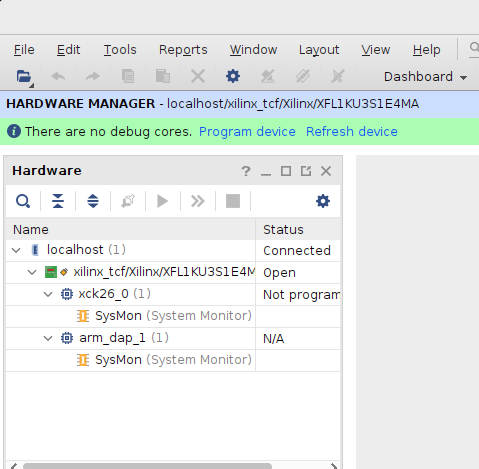Select SysMon under arm_dap_1
479x469 pixels.
point(173,360)
